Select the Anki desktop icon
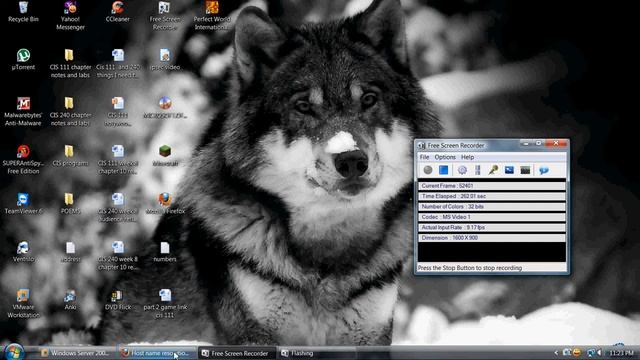Screen dimensions: 640x360 (x=70, y=300)
